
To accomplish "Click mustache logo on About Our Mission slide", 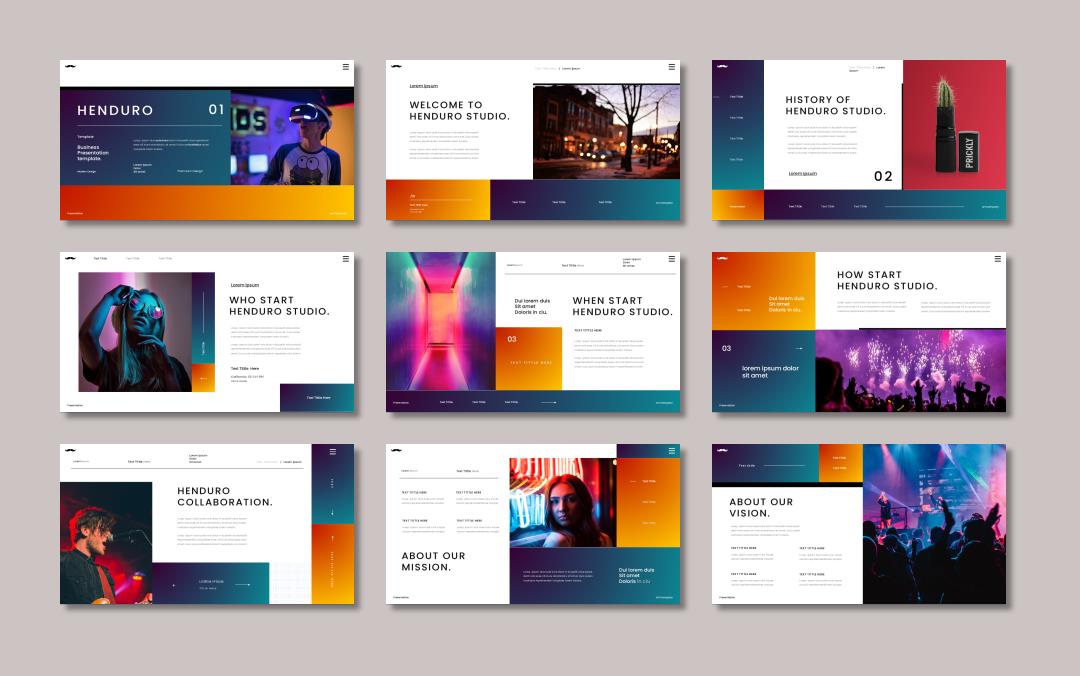I will click(396, 451).
